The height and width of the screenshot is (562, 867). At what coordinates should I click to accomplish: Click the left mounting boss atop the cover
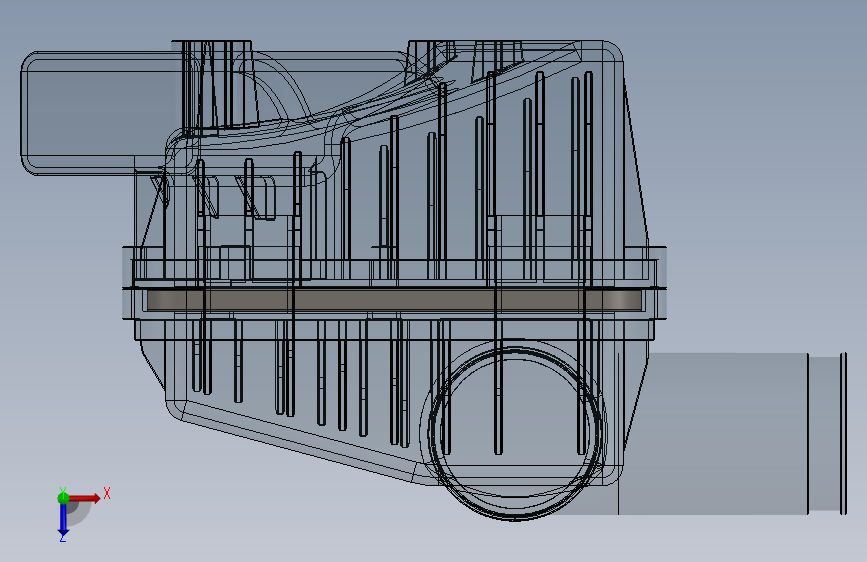coord(211,86)
